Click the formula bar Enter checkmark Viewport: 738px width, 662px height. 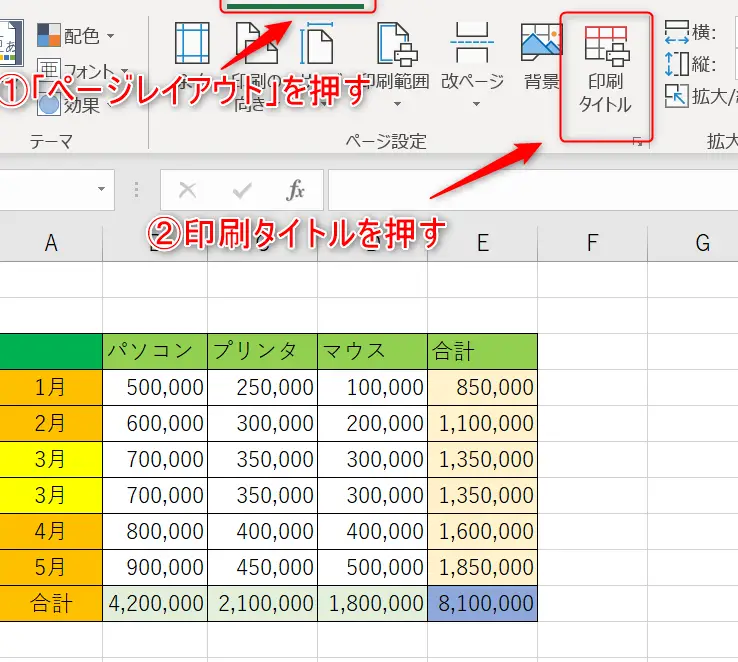tap(242, 190)
